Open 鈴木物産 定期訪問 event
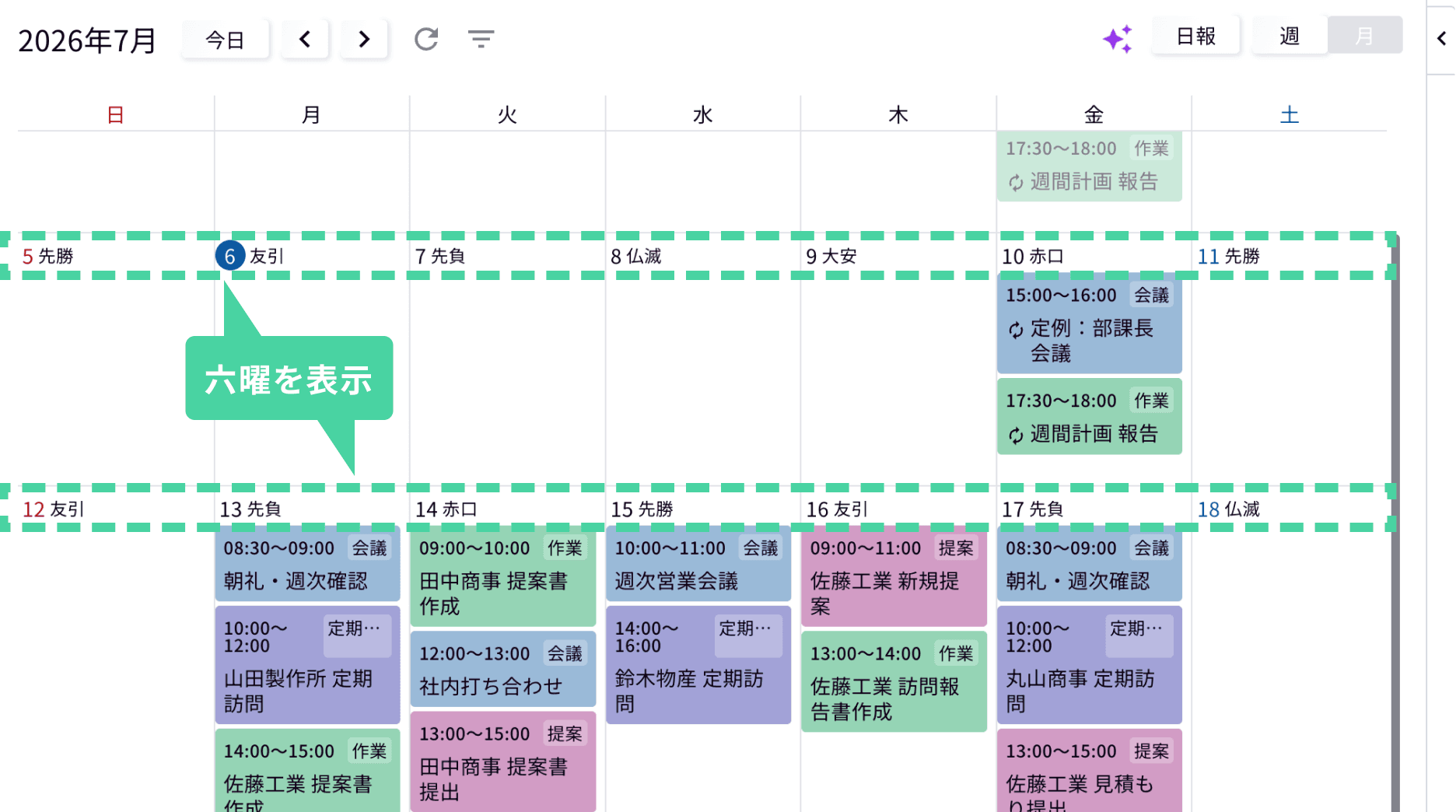Screen dimensions: 1456x812 point(698,665)
